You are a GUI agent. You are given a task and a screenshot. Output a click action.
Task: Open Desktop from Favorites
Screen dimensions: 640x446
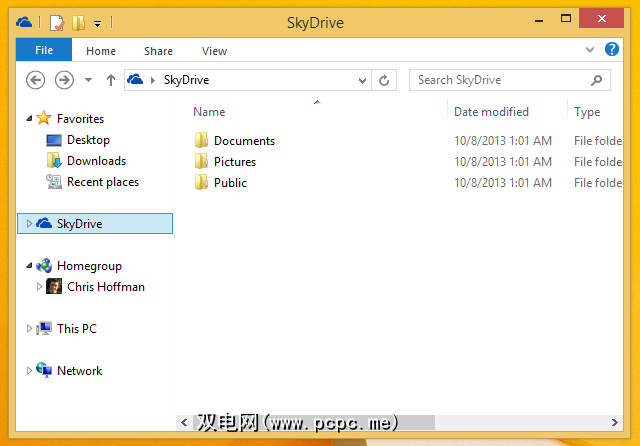click(x=88, y=140)
